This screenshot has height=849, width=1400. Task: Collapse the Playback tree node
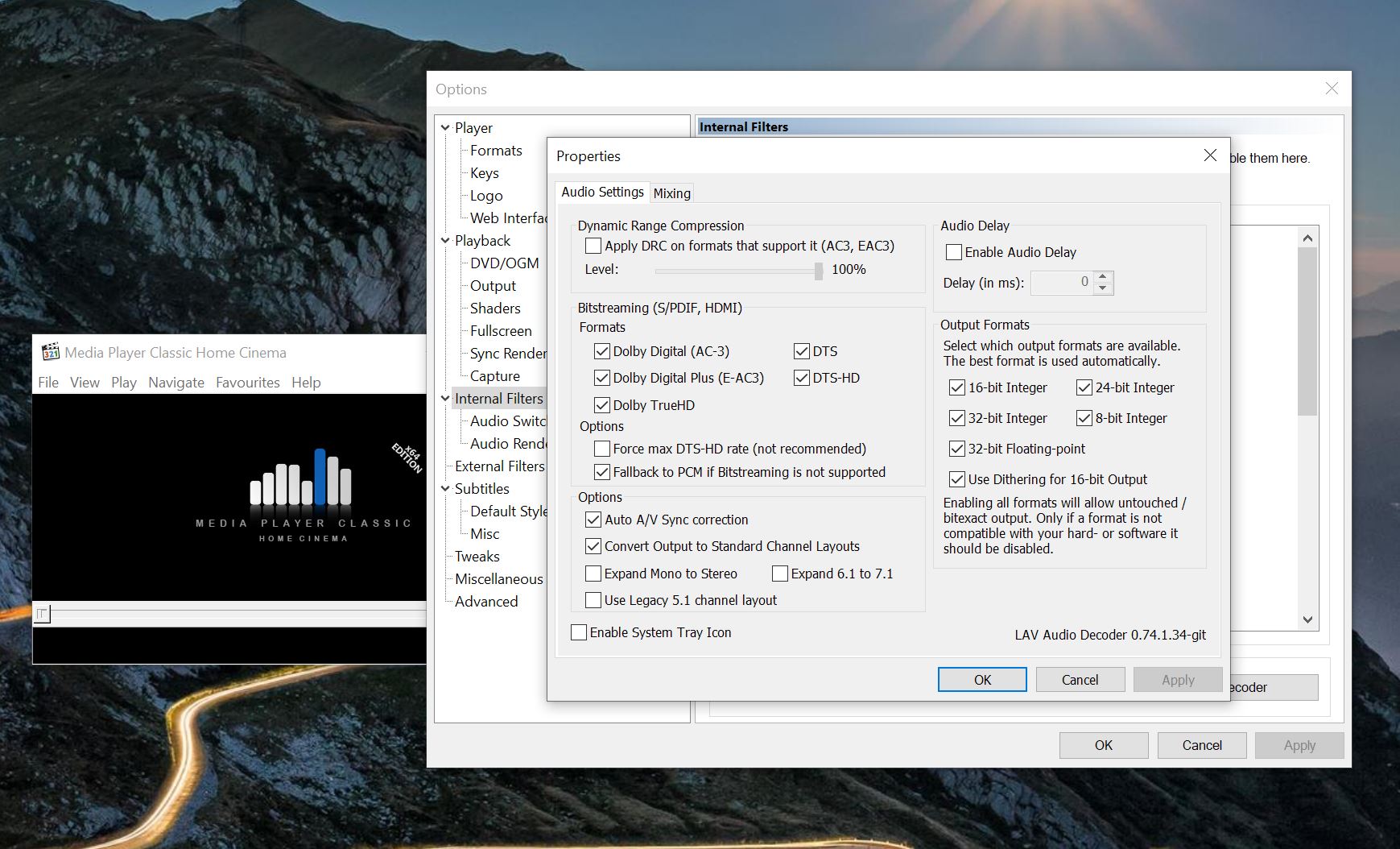coord(445,240)
